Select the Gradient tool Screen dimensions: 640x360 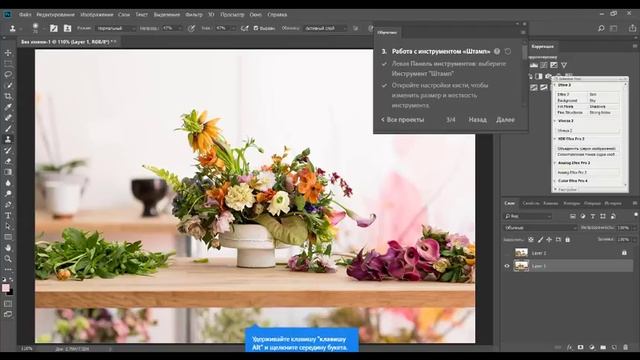(8, 172)
